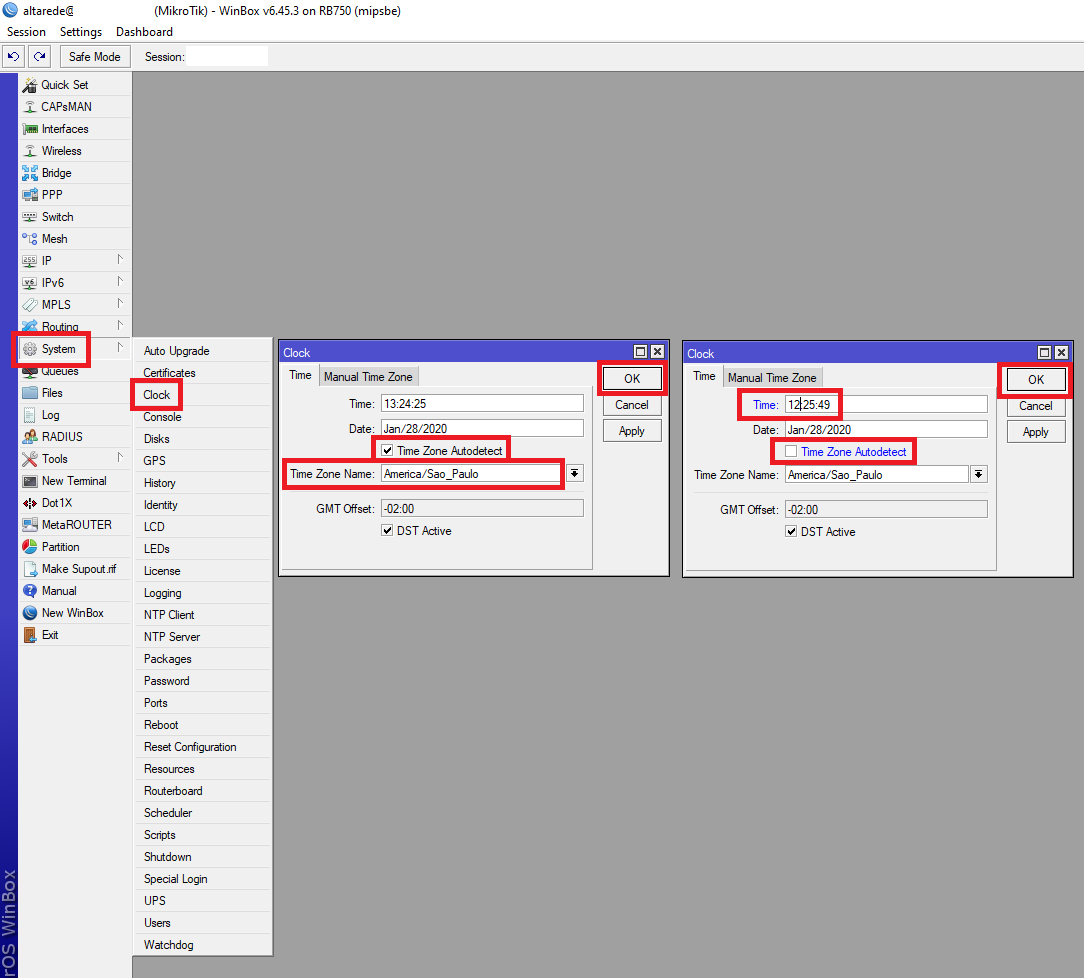The width and height of the screenshot is (1084, 978).
Task: Open the Dashboard menu
Action: [x=144, y=32]
